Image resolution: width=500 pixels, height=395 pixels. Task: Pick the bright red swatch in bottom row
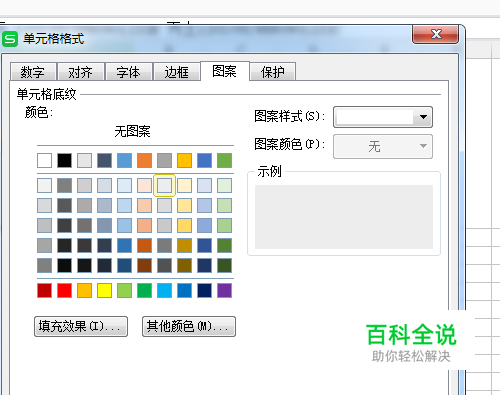[x=64, y=290]
